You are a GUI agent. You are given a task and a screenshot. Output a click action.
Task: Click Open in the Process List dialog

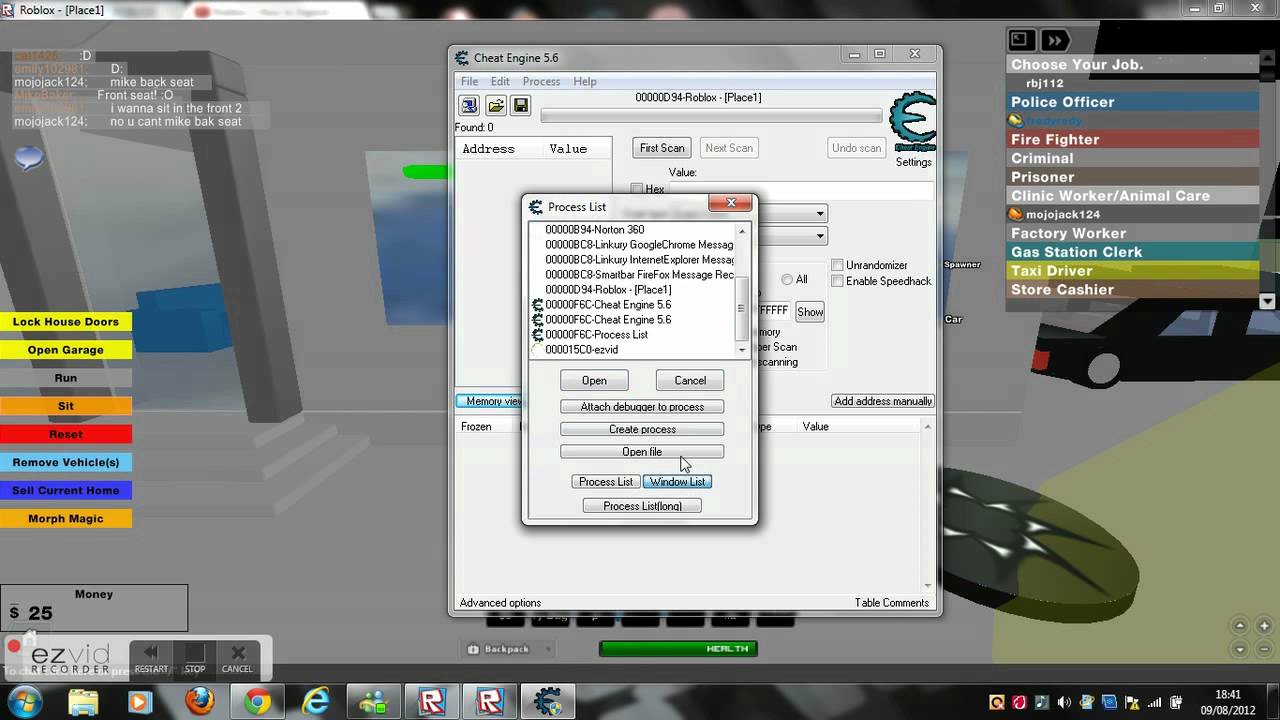[x=594, y=380]
